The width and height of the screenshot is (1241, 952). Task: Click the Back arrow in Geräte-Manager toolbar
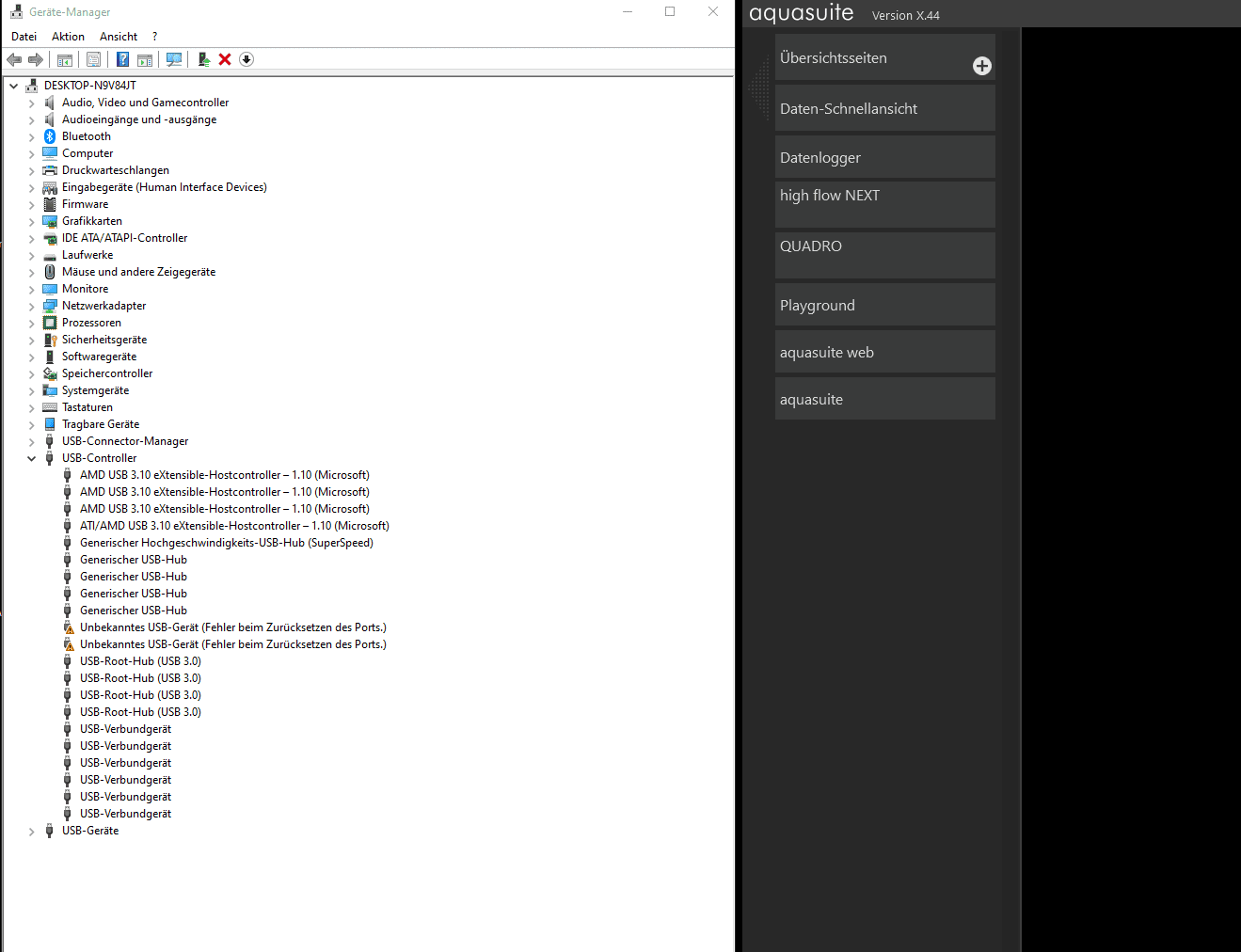pyautogui.click(x=14, y=59)
